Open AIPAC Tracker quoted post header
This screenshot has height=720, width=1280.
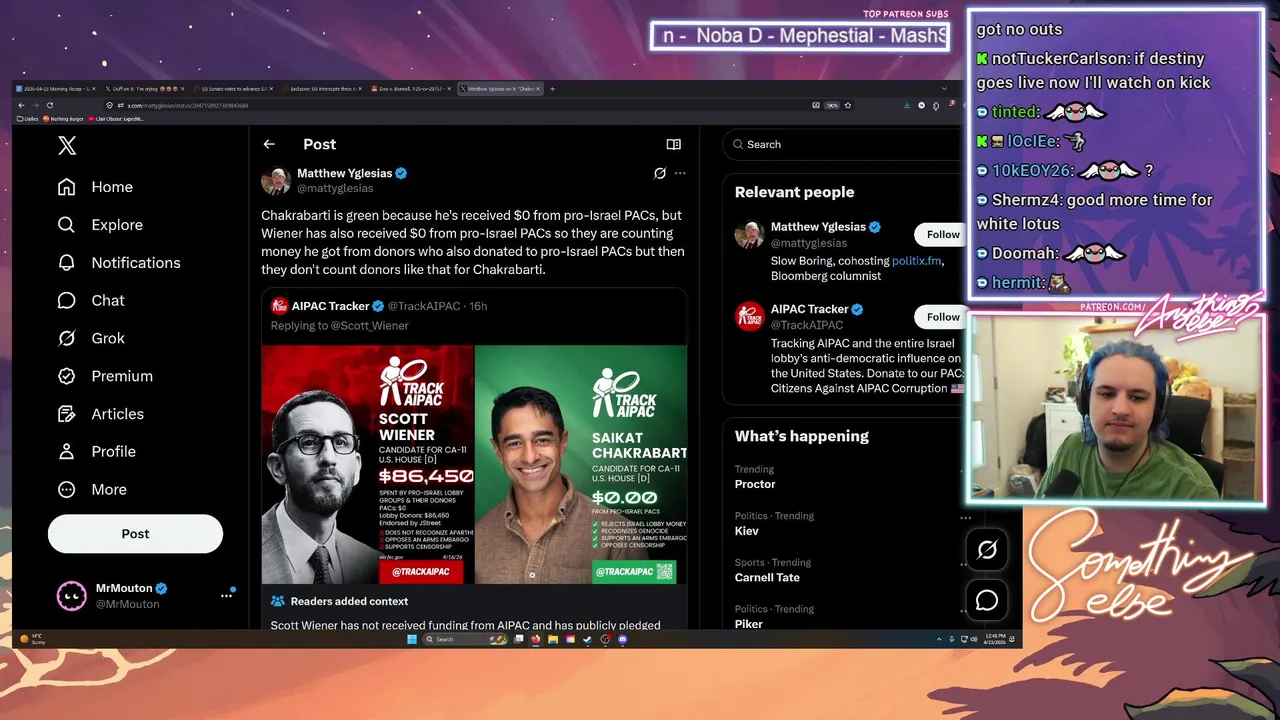[379, 306]
